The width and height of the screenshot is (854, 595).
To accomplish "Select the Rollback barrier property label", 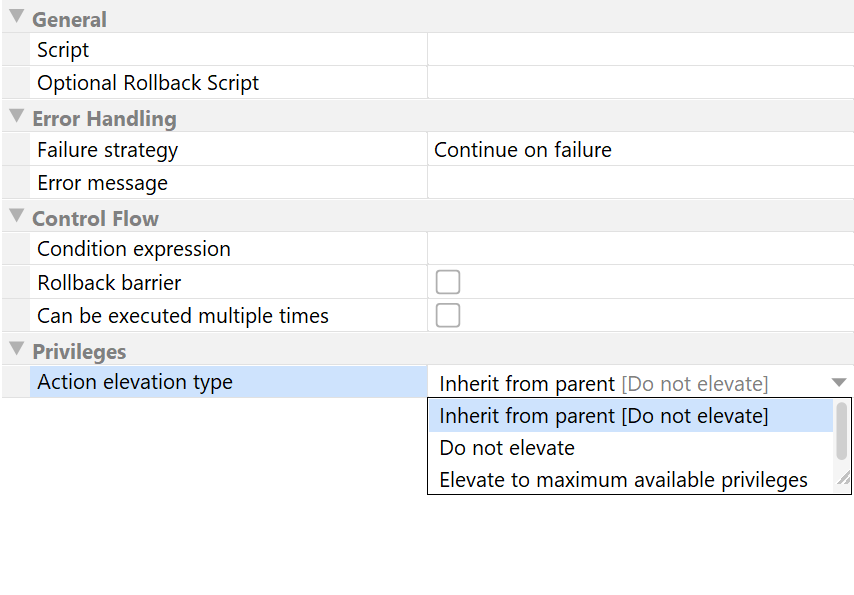I will [110, 282].
